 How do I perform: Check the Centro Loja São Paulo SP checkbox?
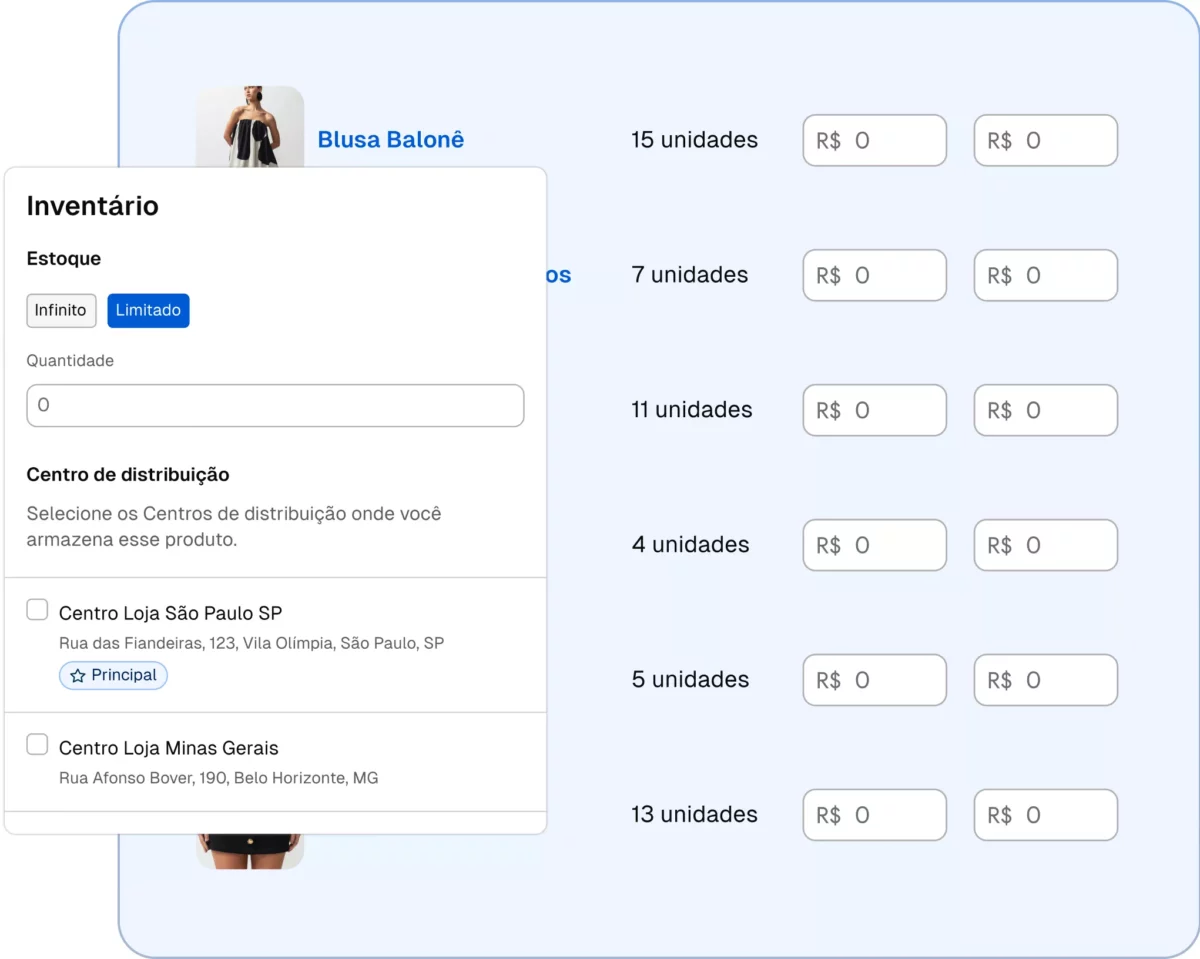37,610
